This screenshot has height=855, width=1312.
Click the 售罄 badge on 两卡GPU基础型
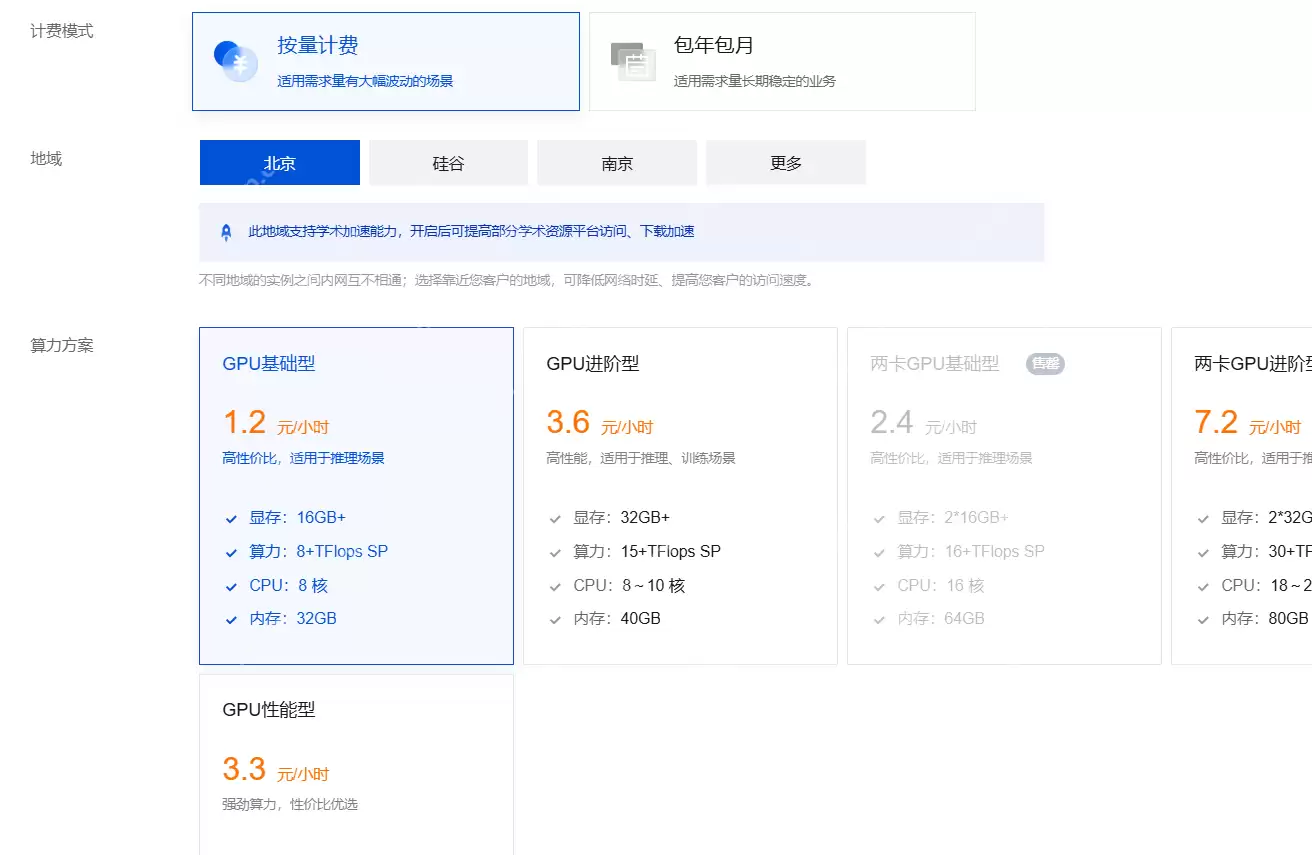point(1044,364)
